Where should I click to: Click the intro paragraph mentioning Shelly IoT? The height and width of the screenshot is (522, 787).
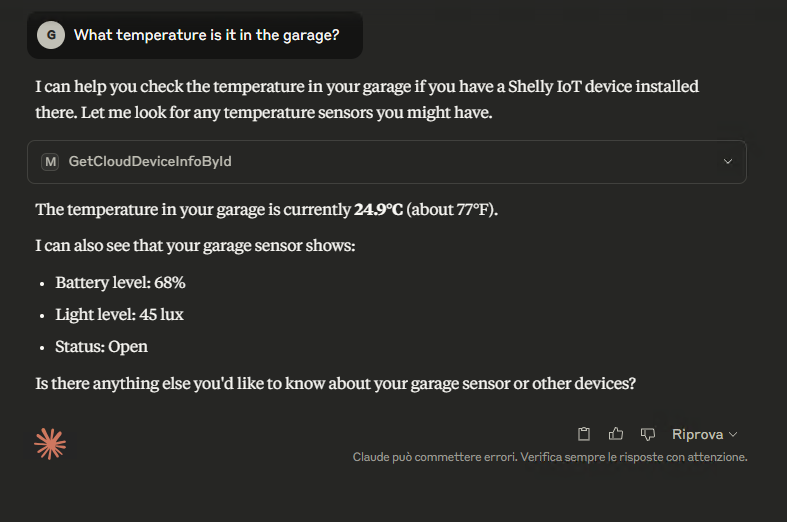367,99
